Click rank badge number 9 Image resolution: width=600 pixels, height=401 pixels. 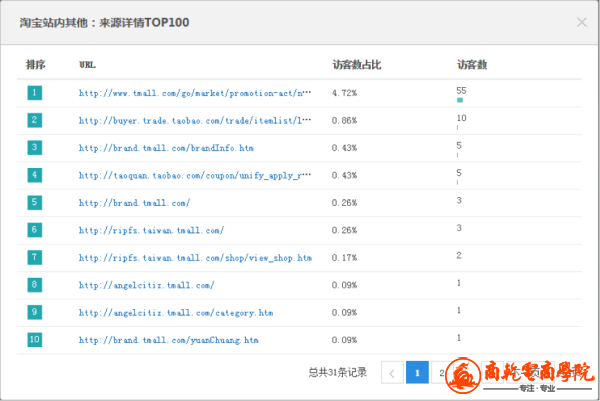pyautogui.click(x=34, y=312)
